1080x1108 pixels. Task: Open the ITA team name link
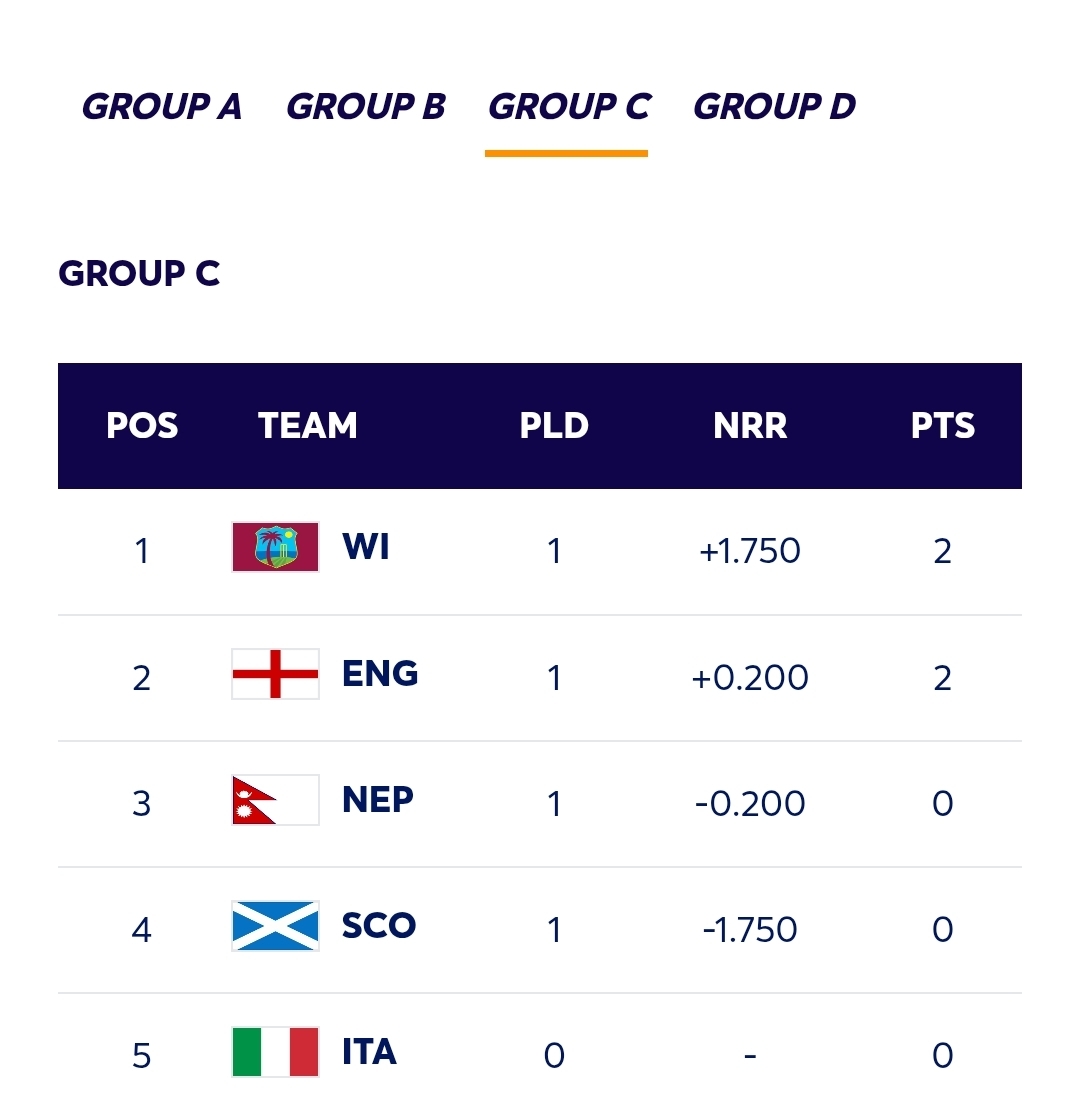tap(369, 1052)
